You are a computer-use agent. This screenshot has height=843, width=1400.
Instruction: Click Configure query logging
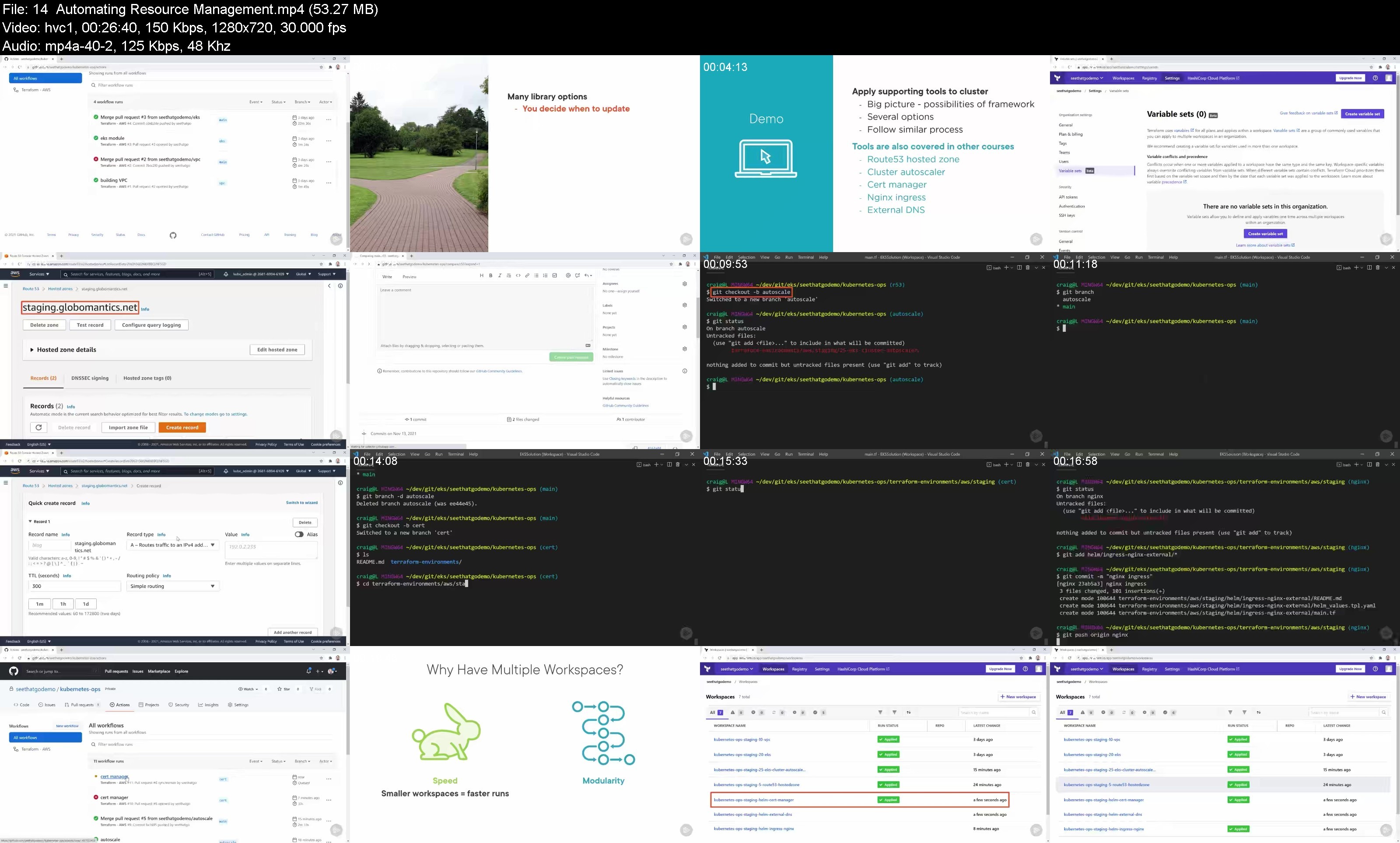tap(151, 325)
